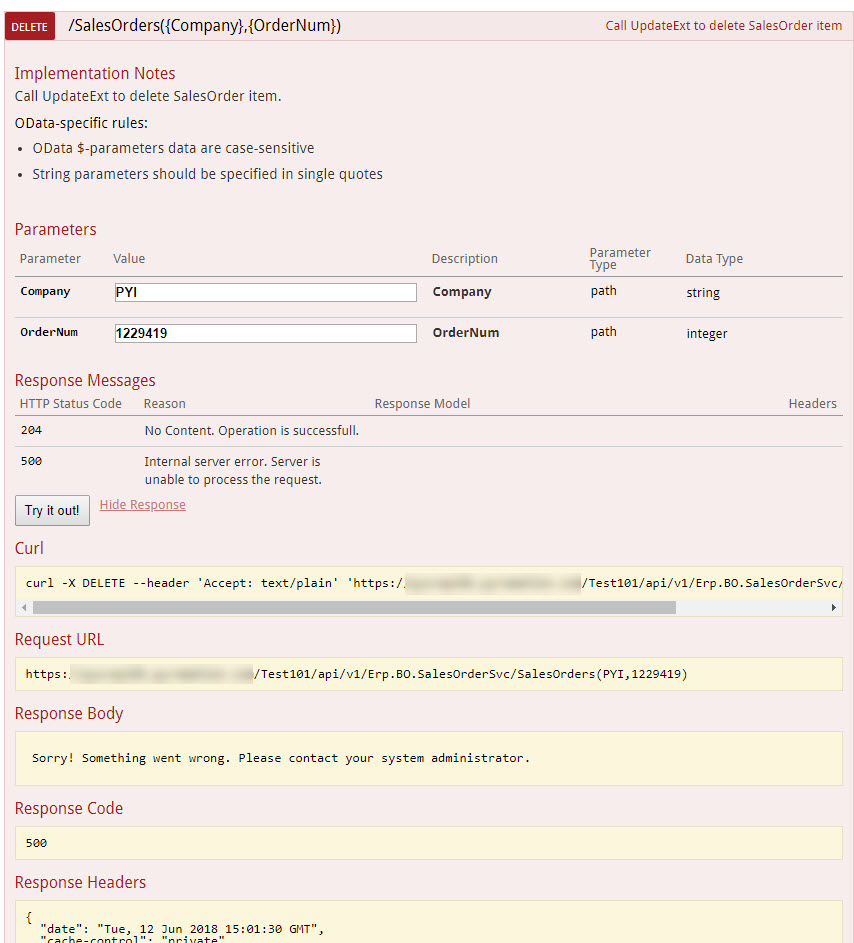This screenshot has width=854, height=943.
Task: Click the Curl section heading
Action: pos(29,548)
